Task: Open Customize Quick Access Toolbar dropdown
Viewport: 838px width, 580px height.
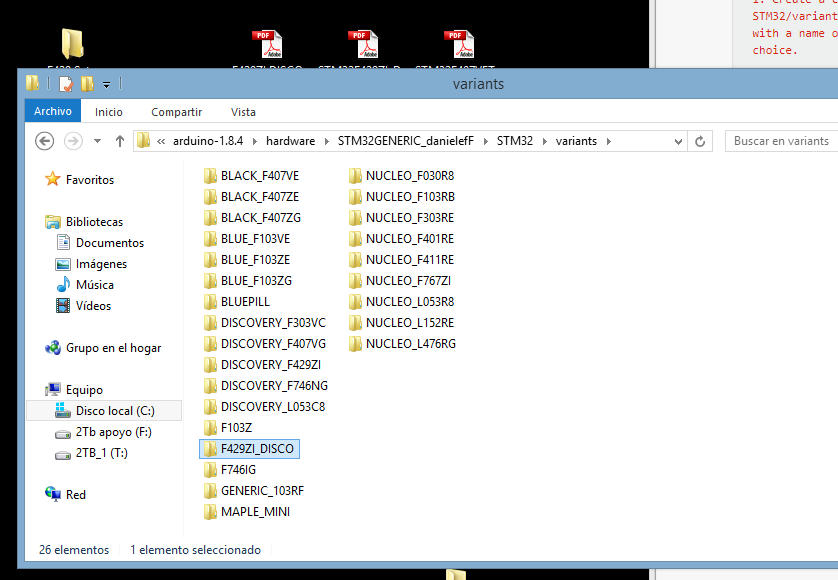Action: click(106, 84)
